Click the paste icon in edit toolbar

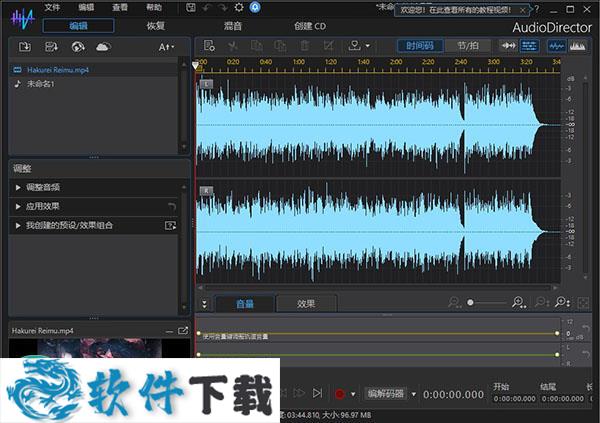tap(280, 46)
